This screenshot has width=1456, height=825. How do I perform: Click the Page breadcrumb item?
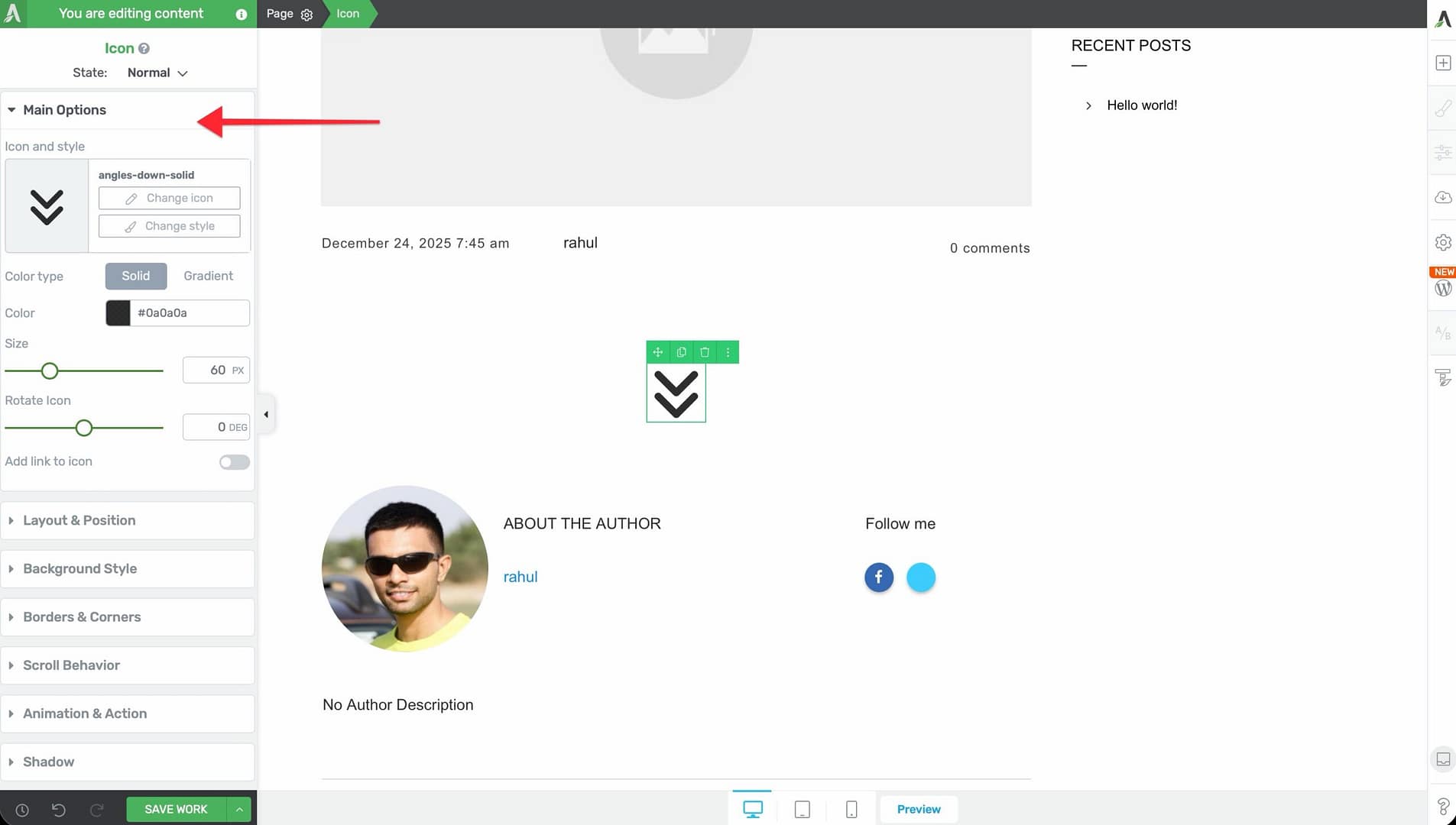click(x=280, y=14)
